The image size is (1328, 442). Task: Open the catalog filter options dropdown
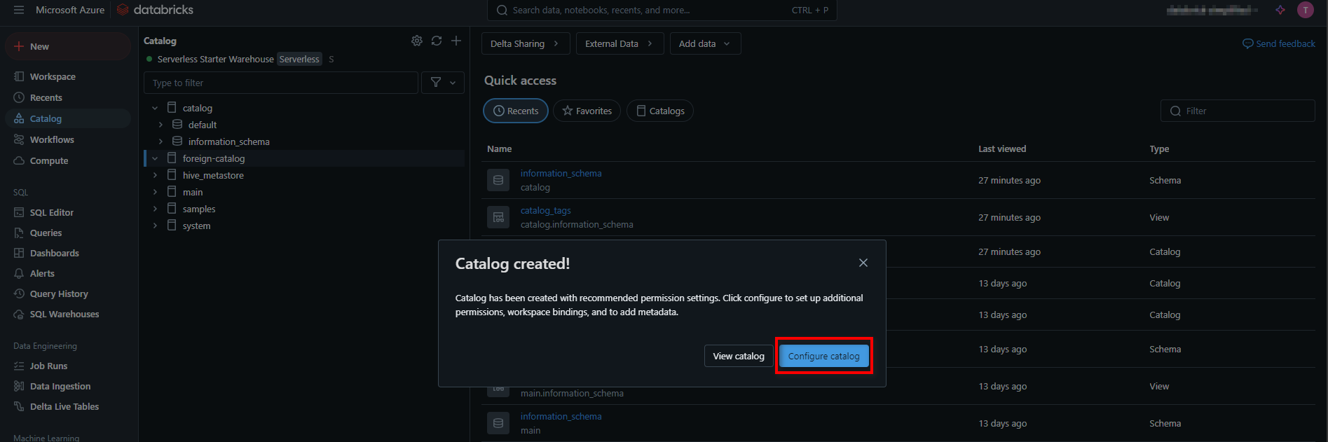443,83
